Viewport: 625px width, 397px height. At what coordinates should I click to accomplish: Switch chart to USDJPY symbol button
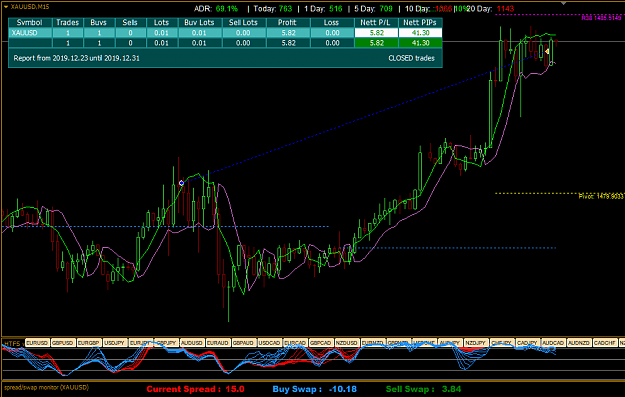tap(115, 343)
